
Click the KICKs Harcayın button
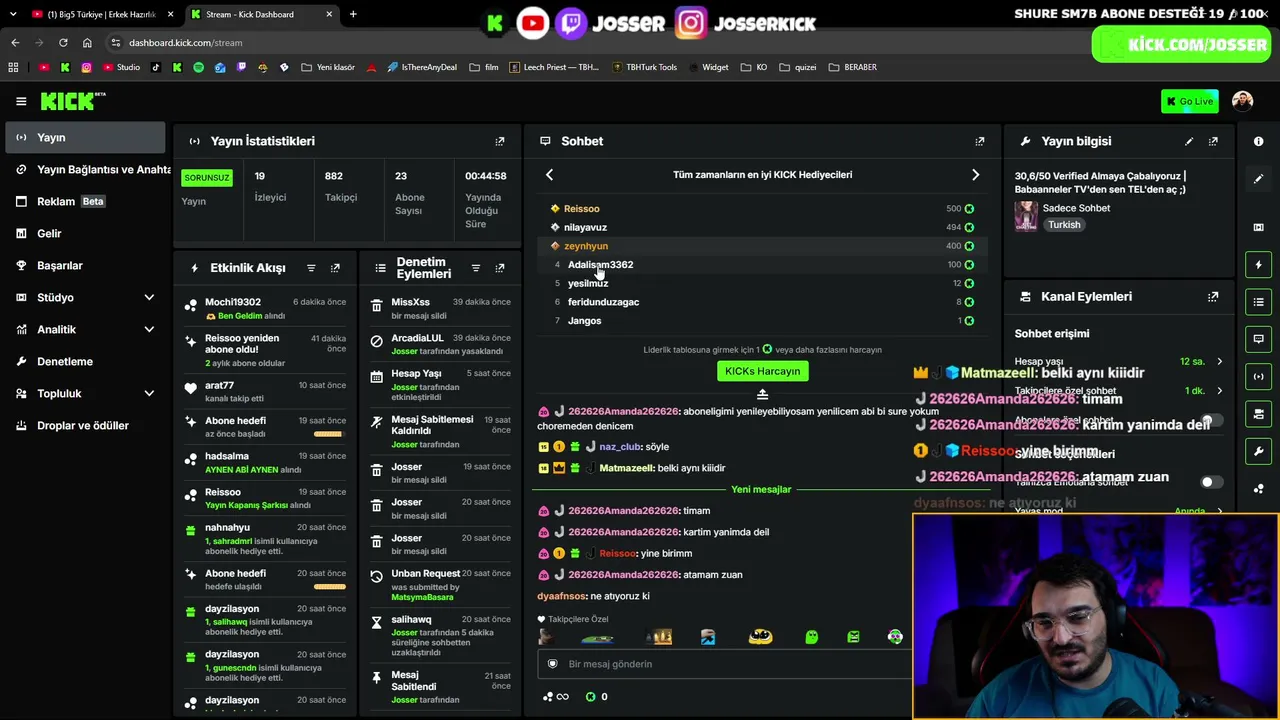762,371
